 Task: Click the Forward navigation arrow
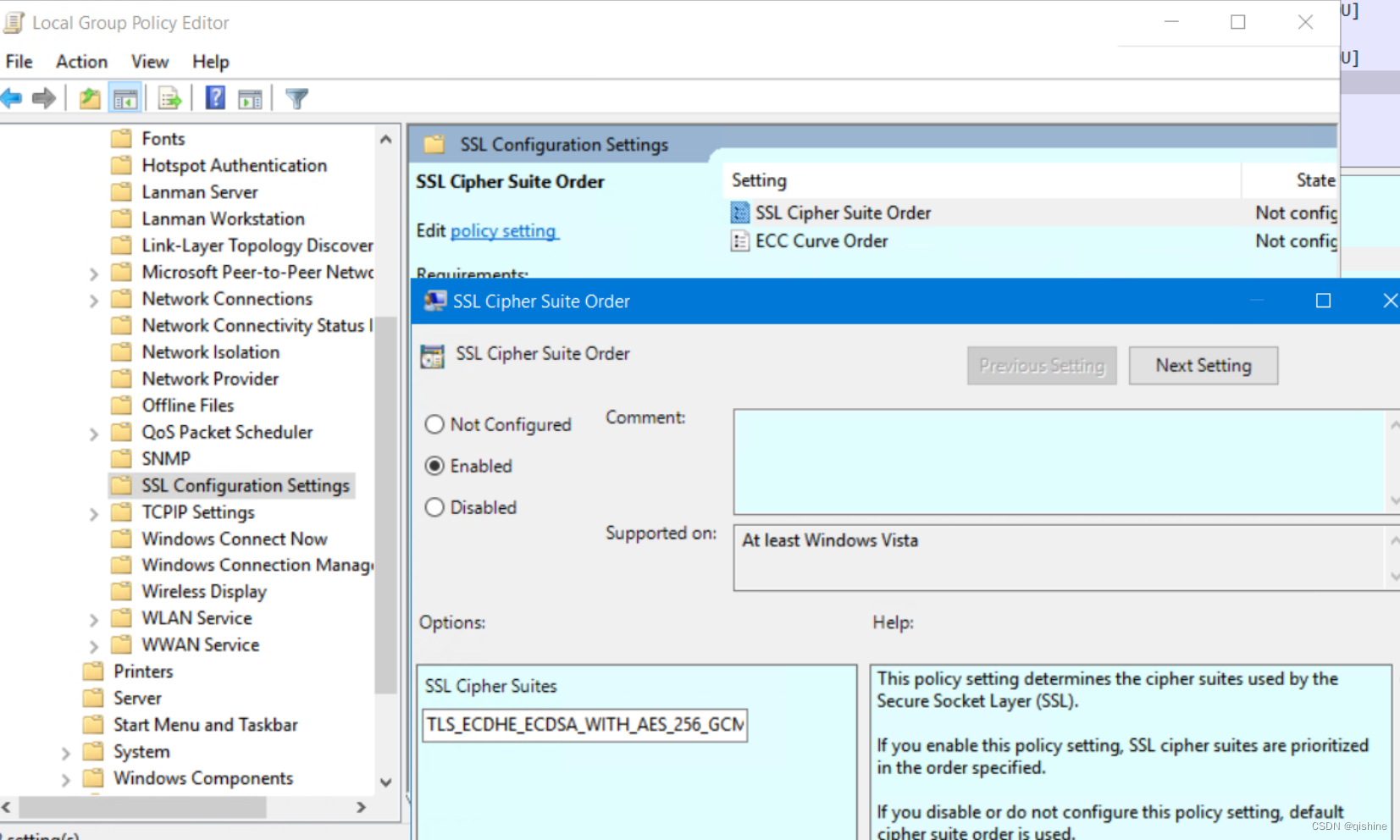43,97
